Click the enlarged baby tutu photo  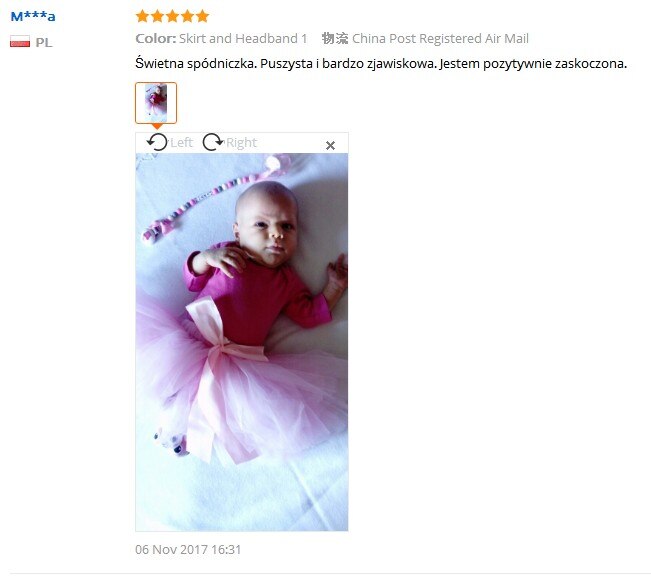(x=242, y=342)
